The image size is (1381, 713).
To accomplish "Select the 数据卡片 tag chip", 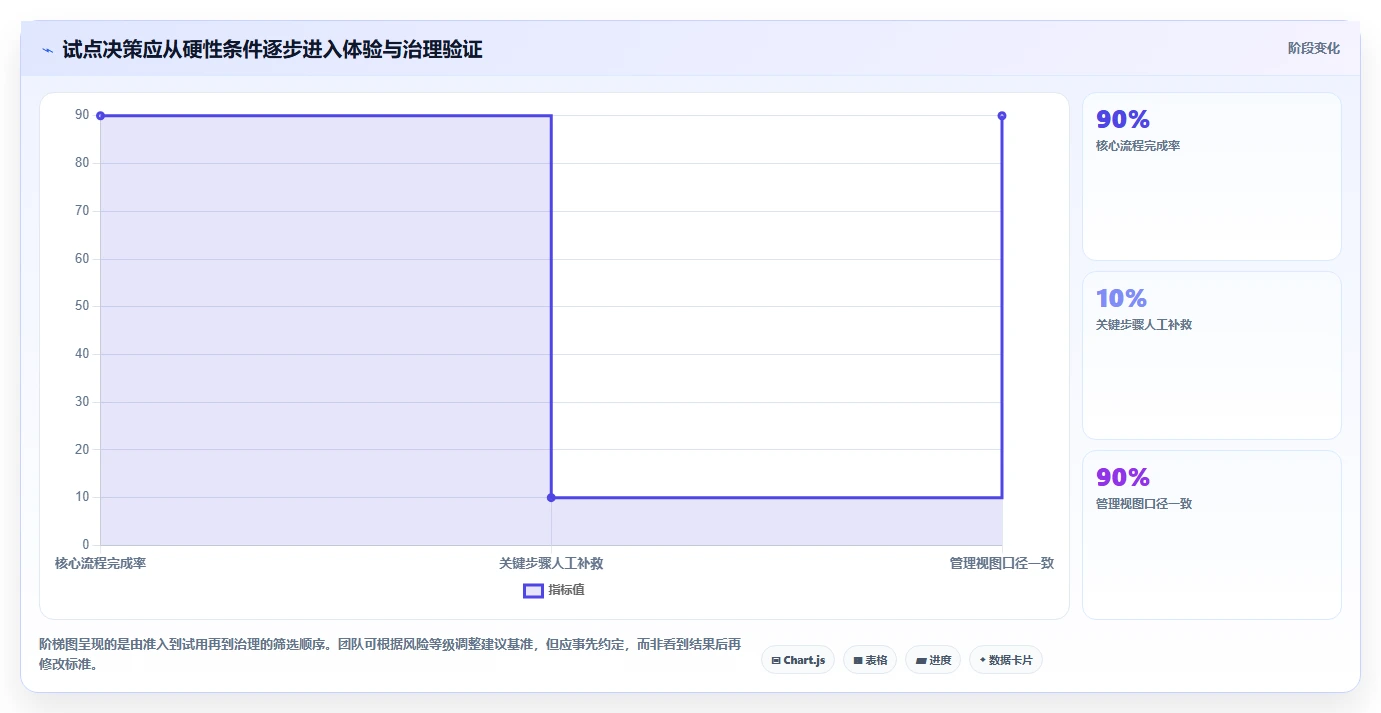I will click(1006, 660).
